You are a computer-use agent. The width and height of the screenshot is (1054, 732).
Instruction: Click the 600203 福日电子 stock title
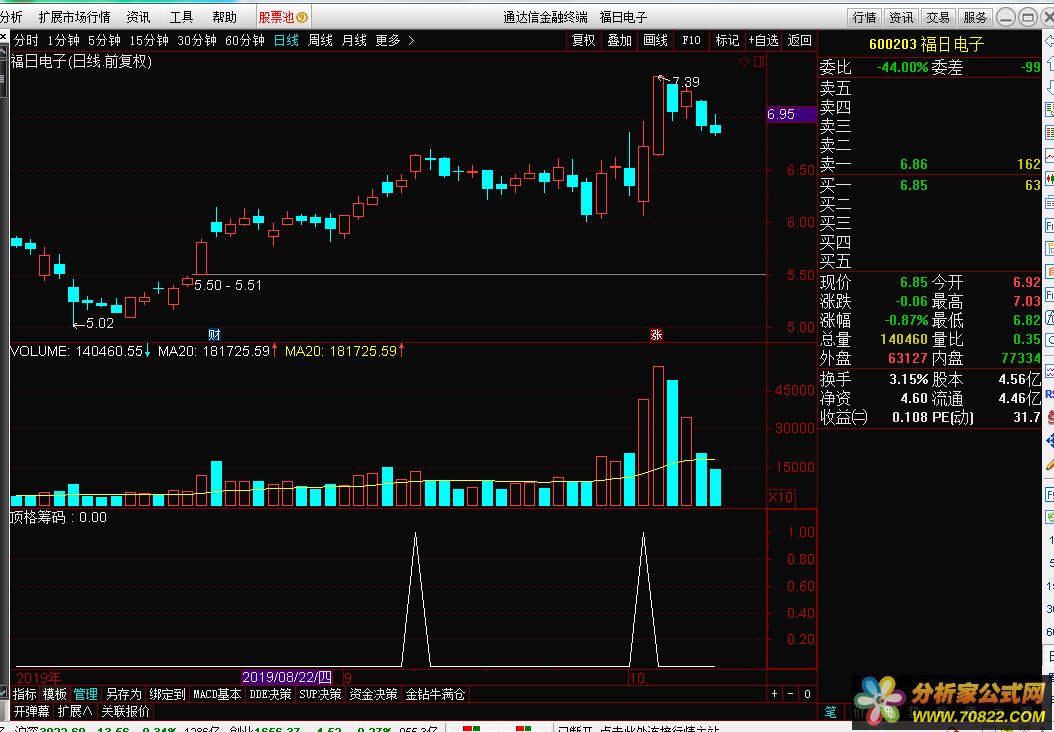926,44
